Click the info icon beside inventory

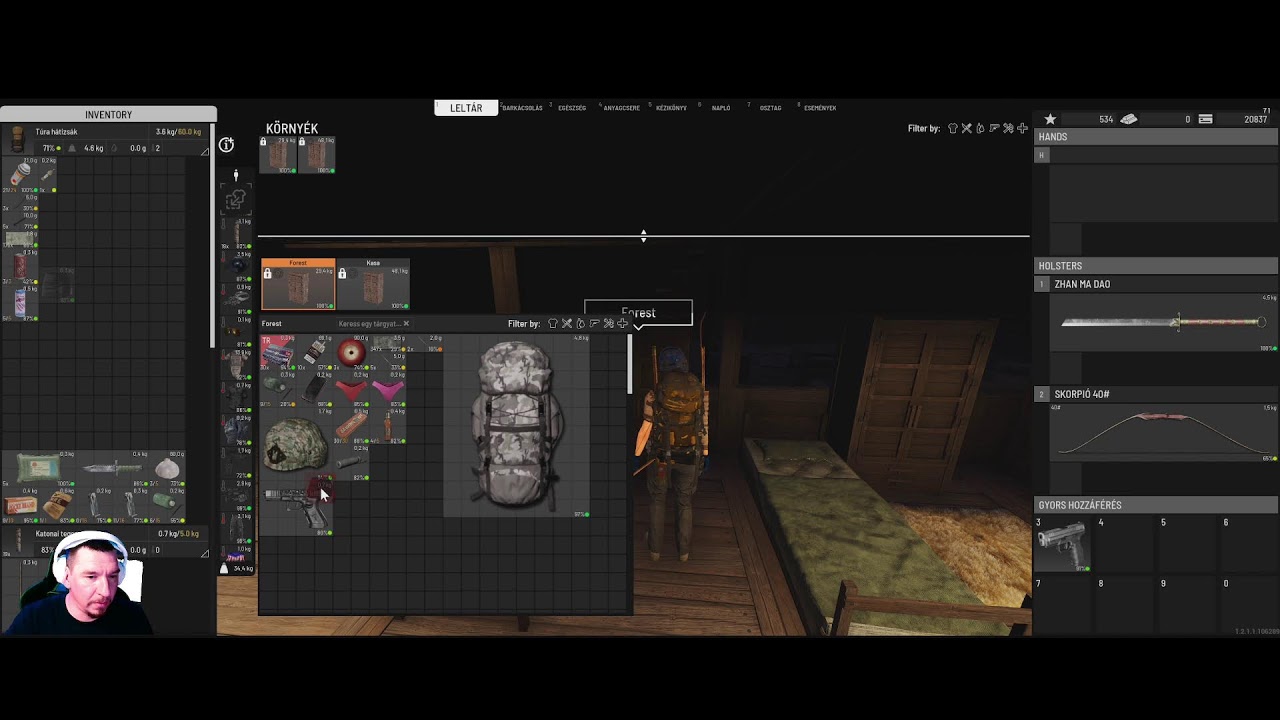(227, 145)
